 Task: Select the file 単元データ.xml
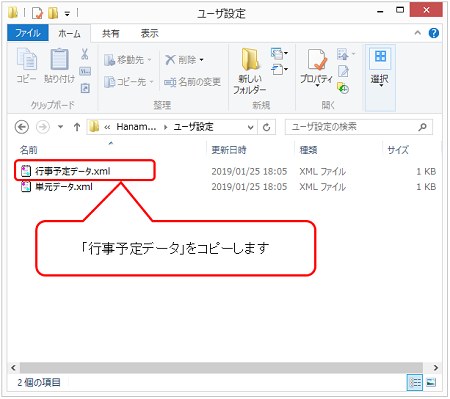[x=64, y=187]
